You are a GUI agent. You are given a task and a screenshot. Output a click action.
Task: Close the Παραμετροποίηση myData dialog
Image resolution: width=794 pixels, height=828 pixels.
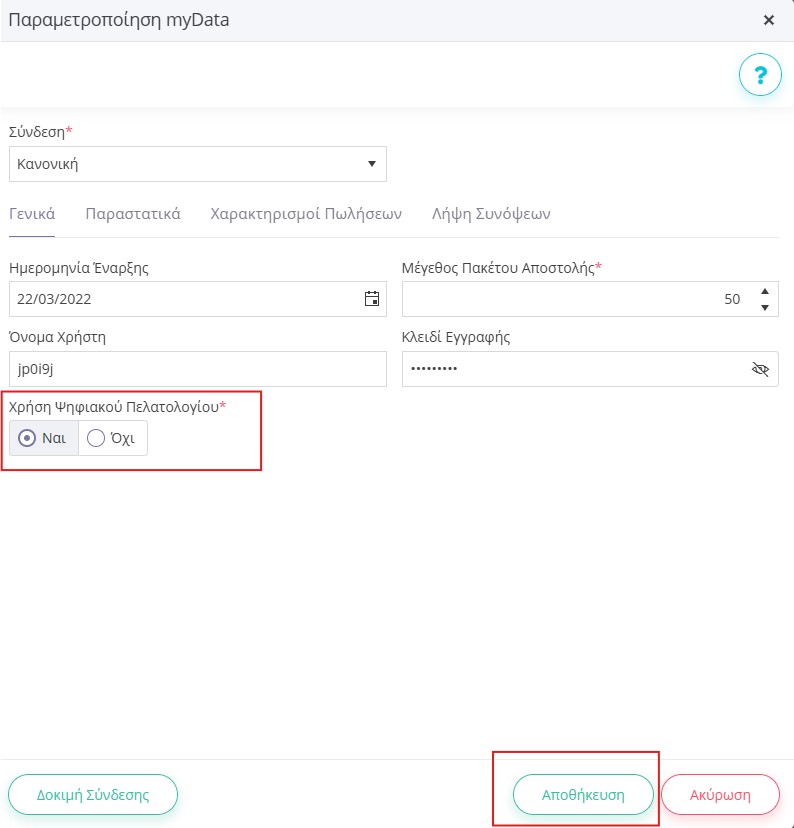pyautogui.click(x=769, y=20)
